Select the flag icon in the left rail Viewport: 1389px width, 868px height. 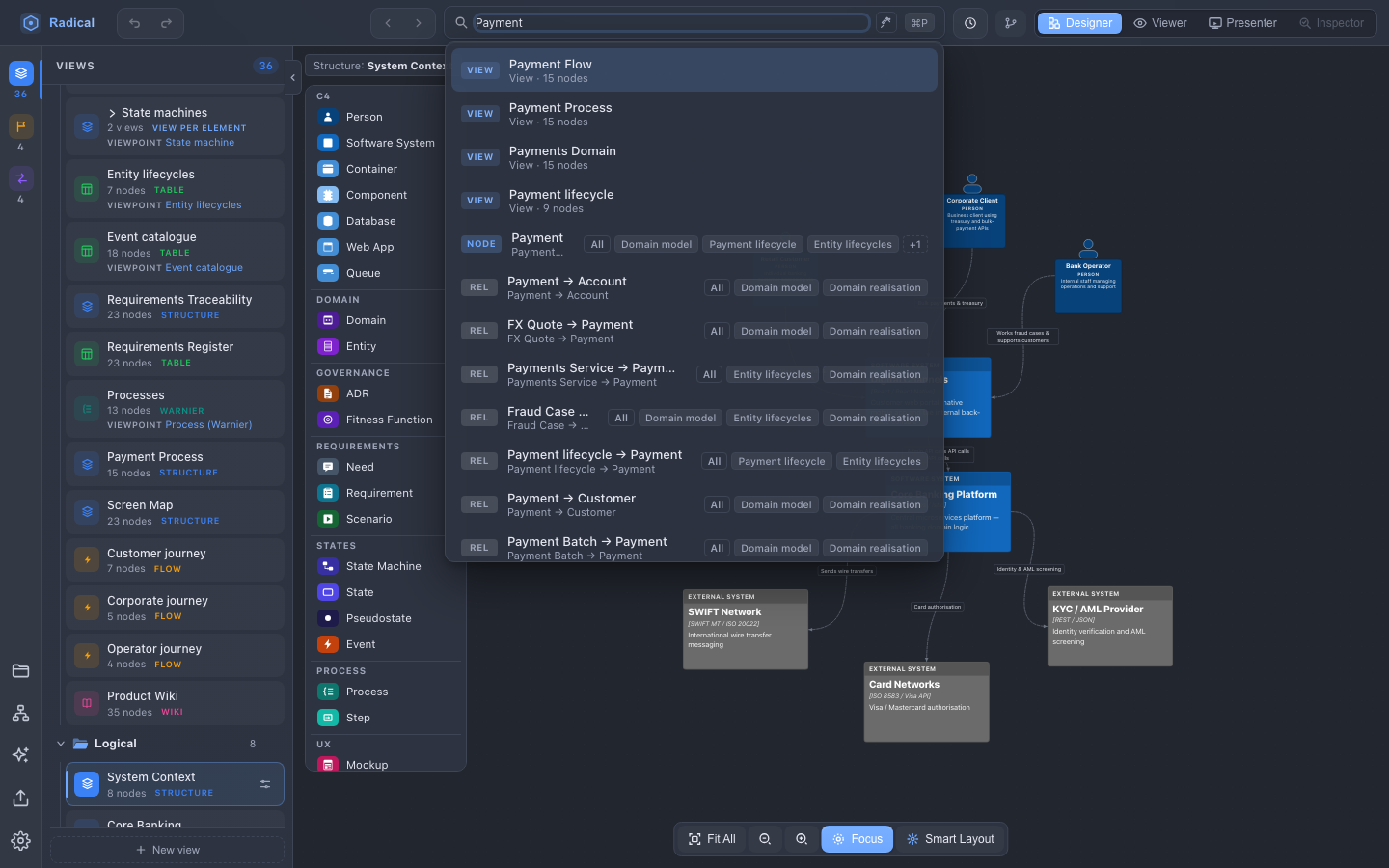tap(20, 126)
